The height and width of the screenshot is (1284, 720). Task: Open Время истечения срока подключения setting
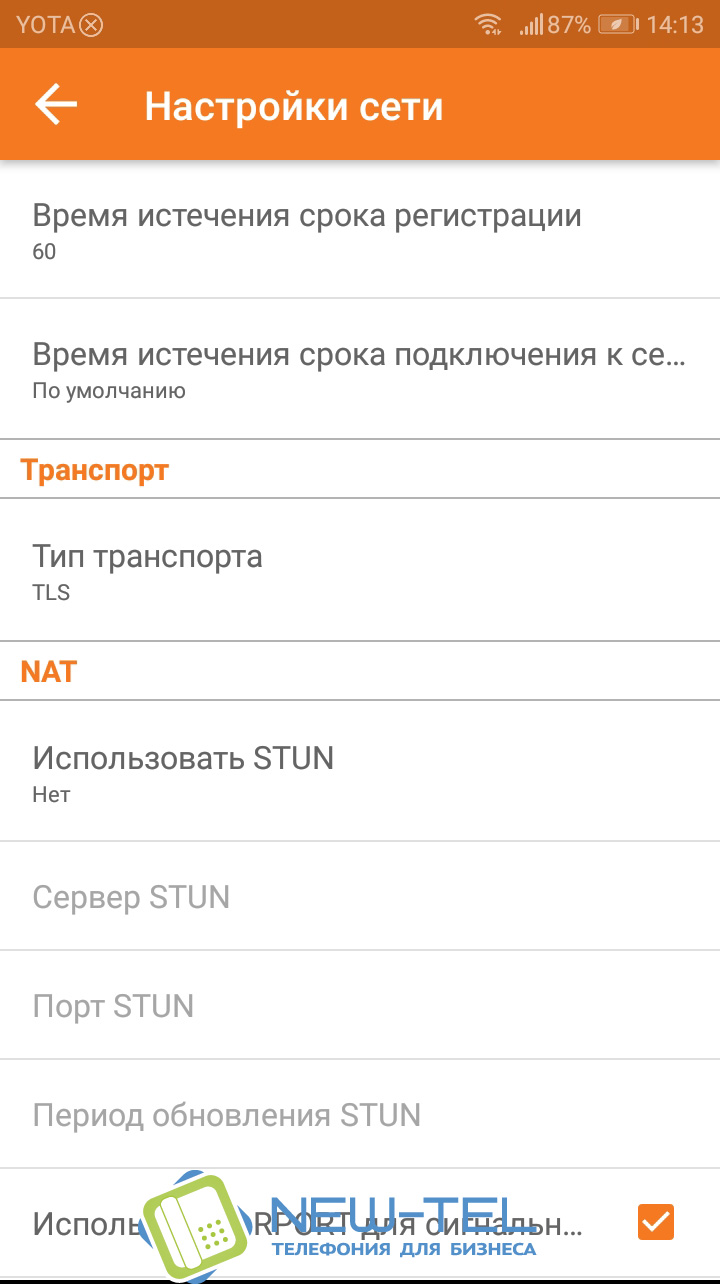[360, 370]
